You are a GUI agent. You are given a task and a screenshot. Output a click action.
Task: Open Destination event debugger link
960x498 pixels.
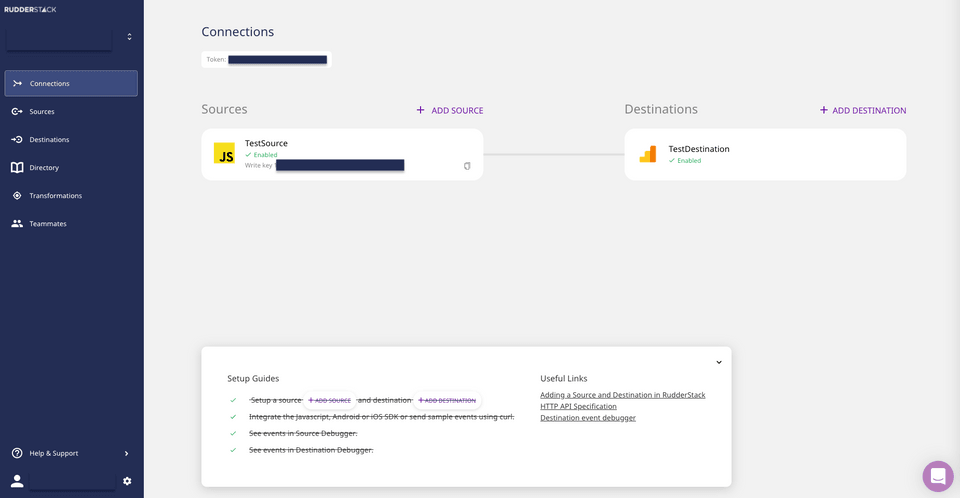(588, 418)
